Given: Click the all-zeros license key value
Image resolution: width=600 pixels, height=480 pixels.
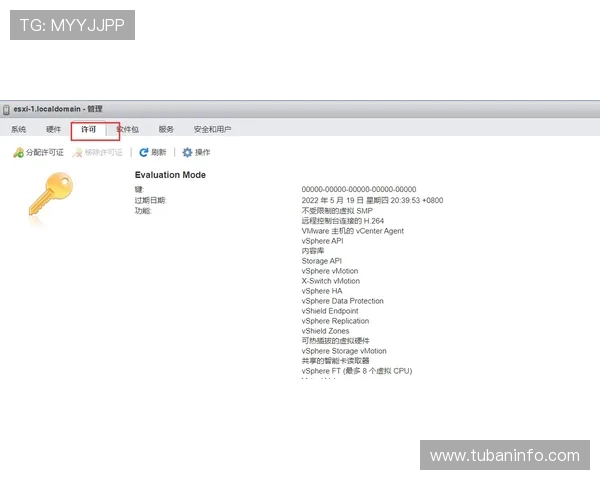Looking at the screenshot, I should point(358,189).
